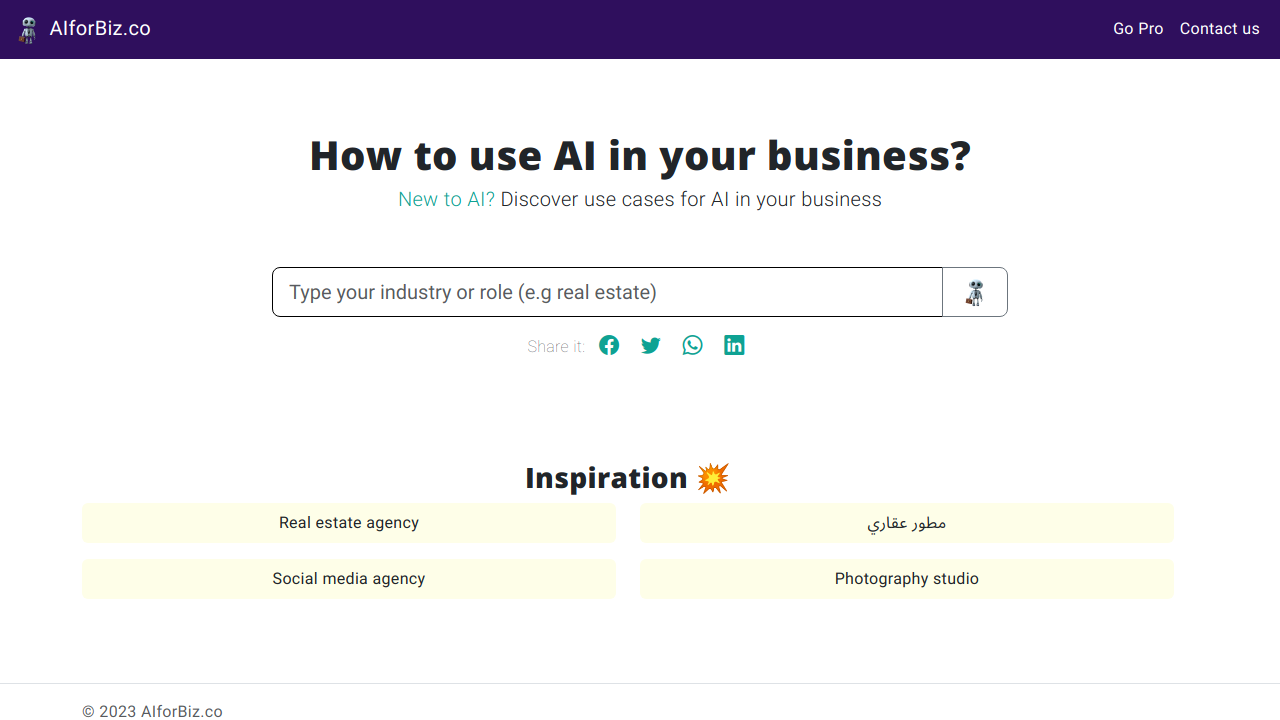Open the Go Pro menu item

coord(1138,29)
